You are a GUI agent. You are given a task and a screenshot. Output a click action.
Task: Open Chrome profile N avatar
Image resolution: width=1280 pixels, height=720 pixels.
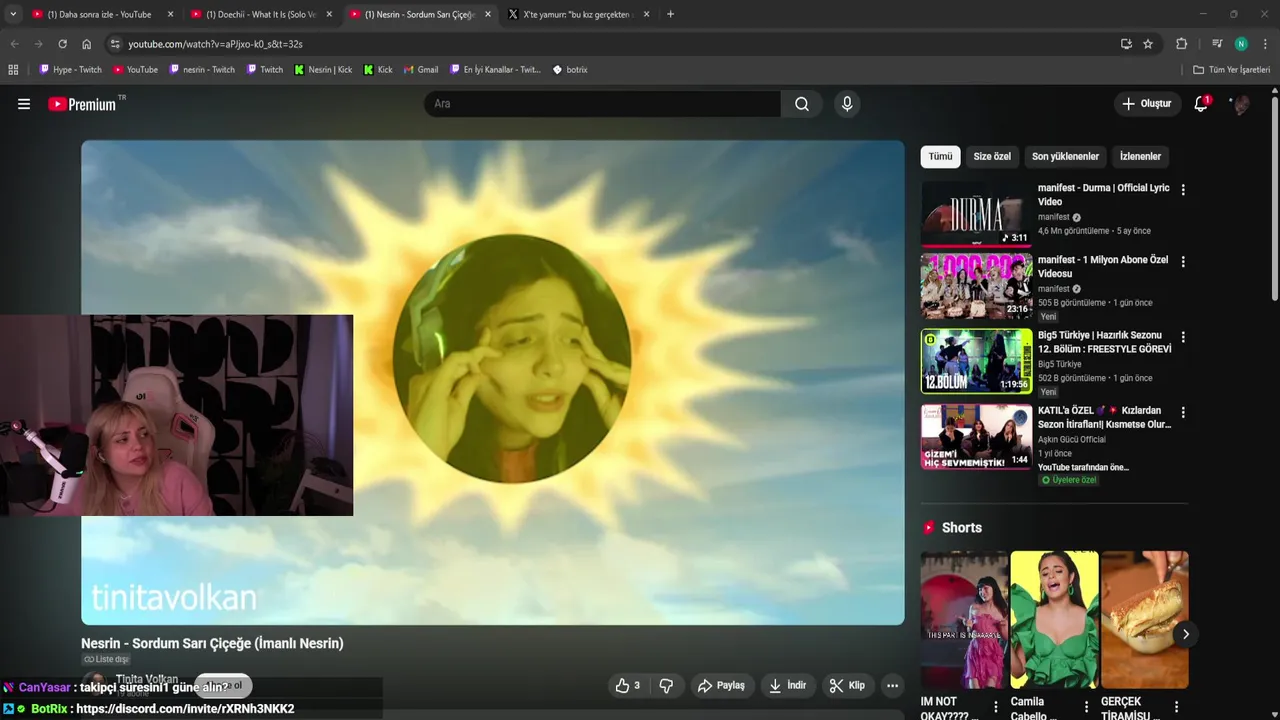pyautogui.click(x=1241, y=44)
